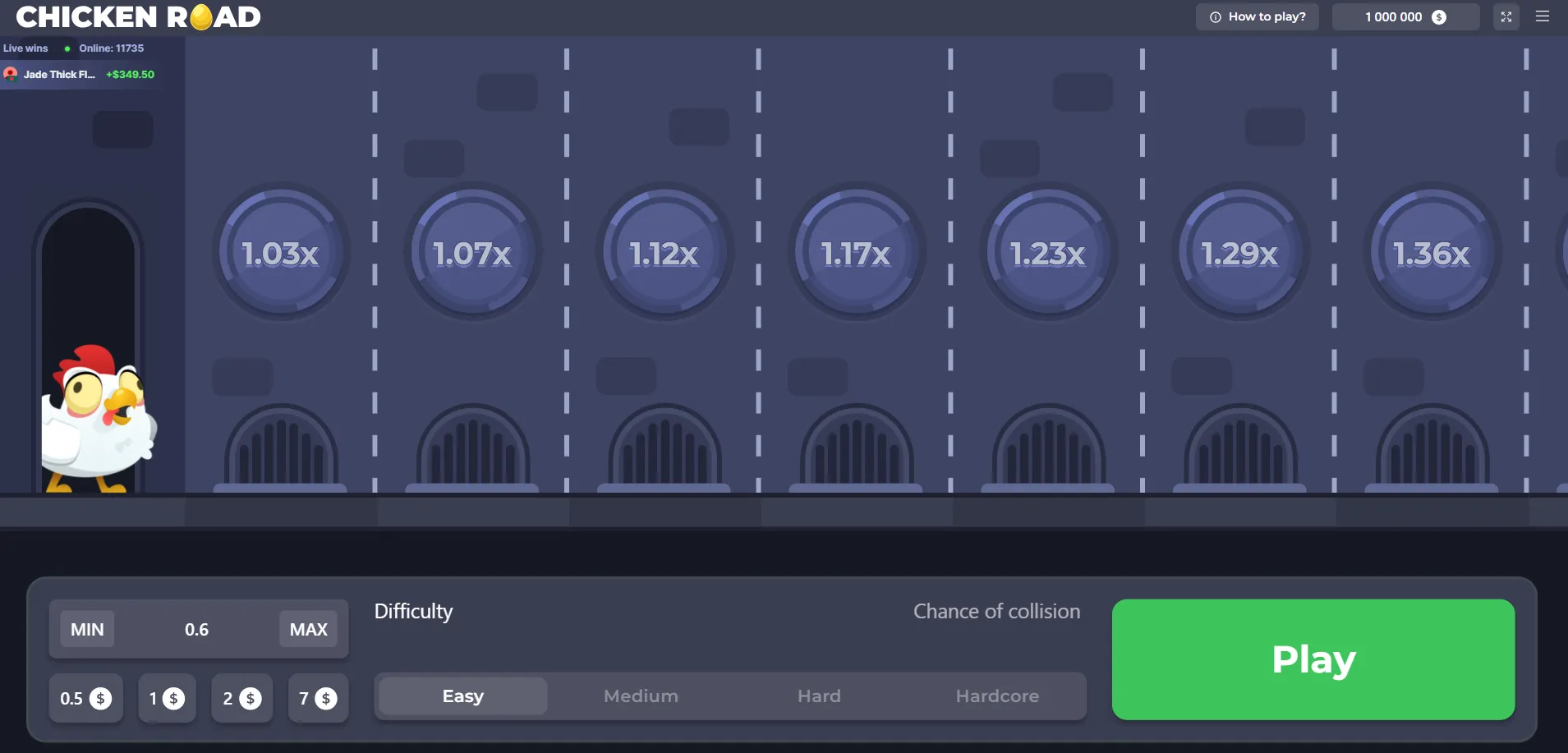Enable Hardcore difficulty
The image size is (1568, 753).
(x=996, y=696)
